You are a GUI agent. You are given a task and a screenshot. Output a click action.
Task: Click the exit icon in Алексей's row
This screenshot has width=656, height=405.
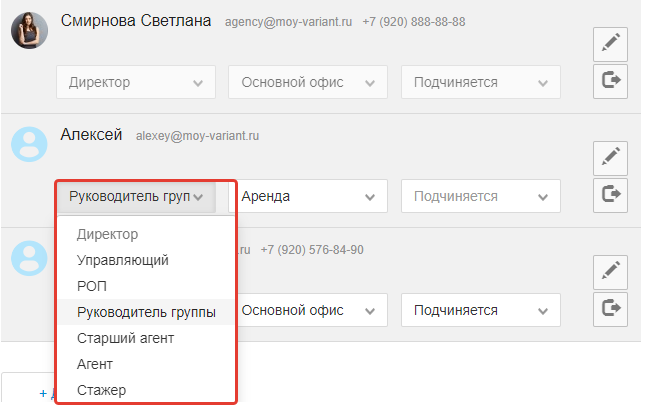pyautogui.click(x=610, y=195)
